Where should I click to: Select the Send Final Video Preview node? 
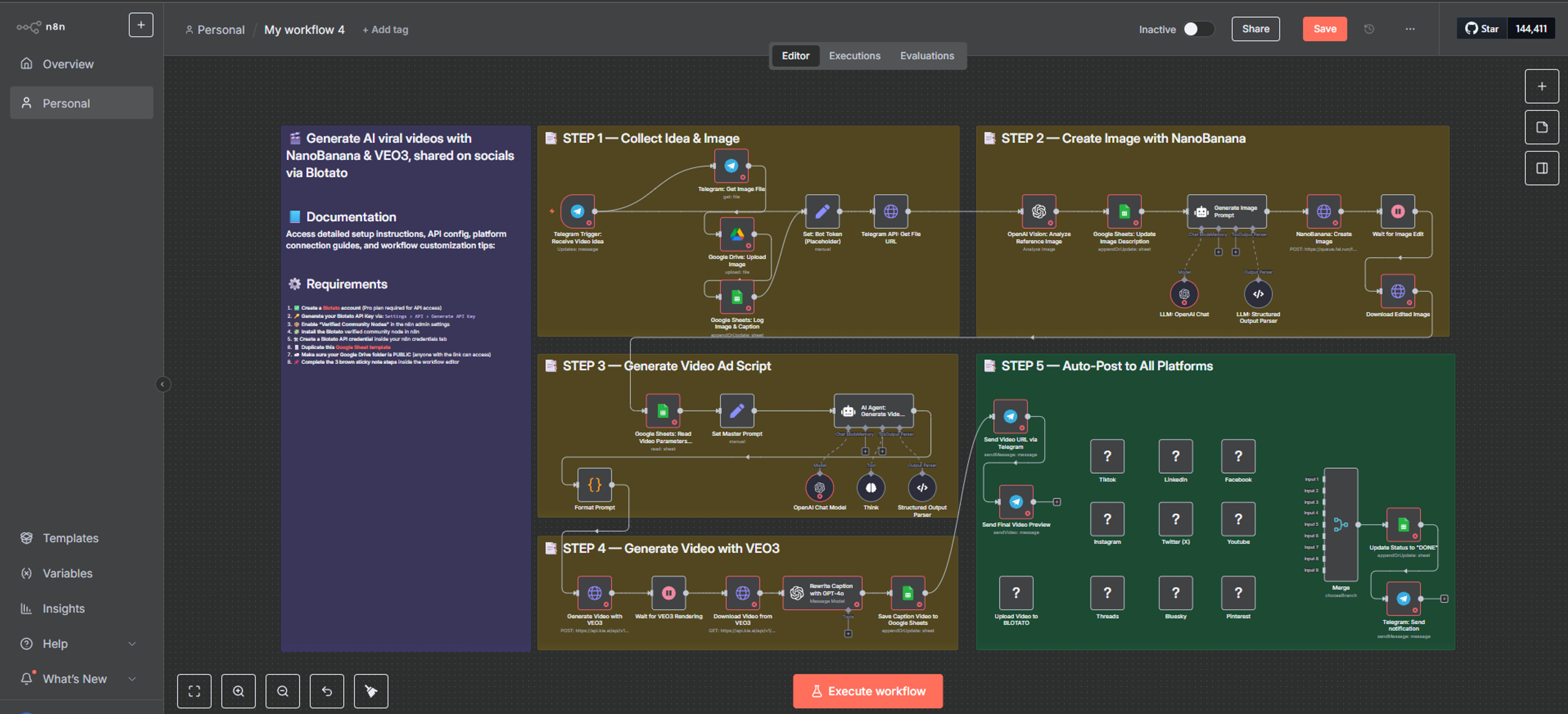(x=1016, y=502)
